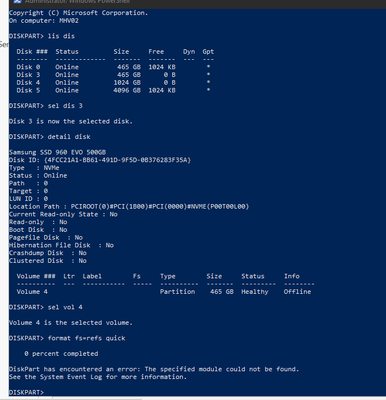
Task: Click the 'sel vol 4' command text
Action: tap(65, 307)
